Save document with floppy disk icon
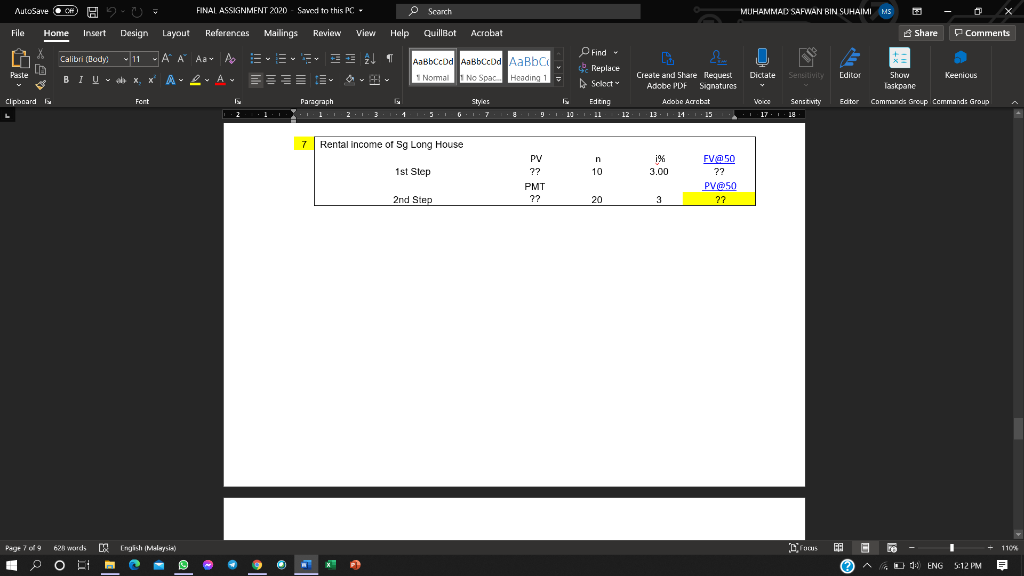Viewport: 1024px width, 576px height. 93,12
